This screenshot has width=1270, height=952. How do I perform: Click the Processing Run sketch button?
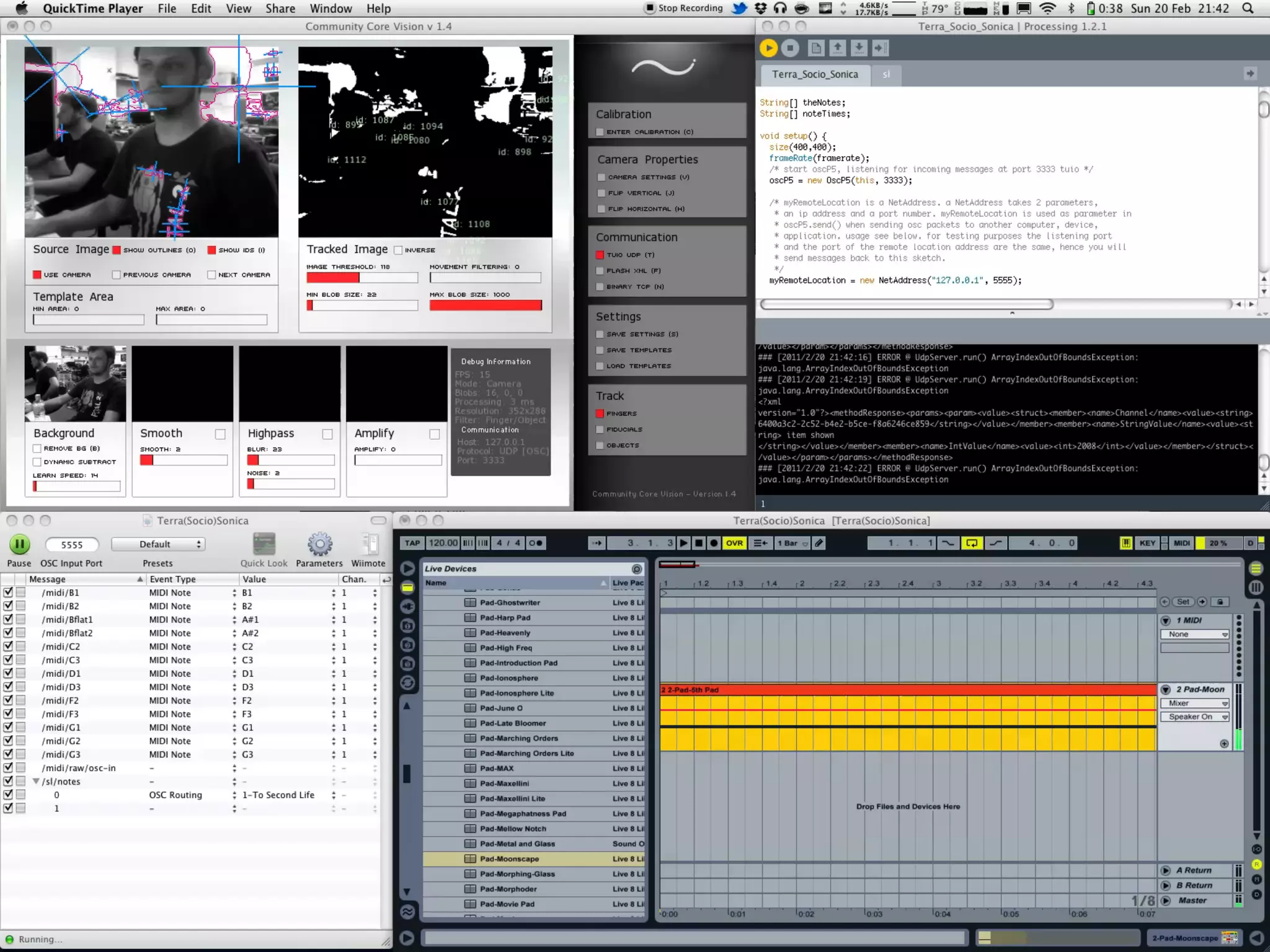click(x=768, y=48)
